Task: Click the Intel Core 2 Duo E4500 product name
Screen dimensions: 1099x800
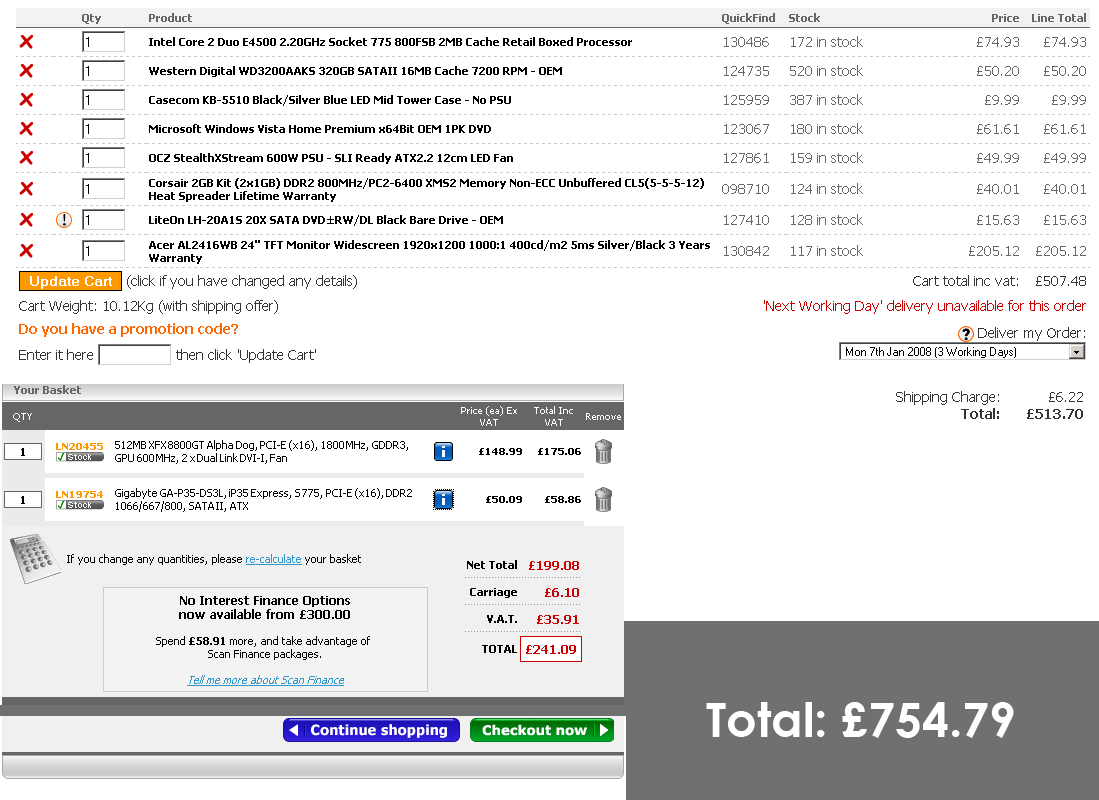Action: [390, 42]
